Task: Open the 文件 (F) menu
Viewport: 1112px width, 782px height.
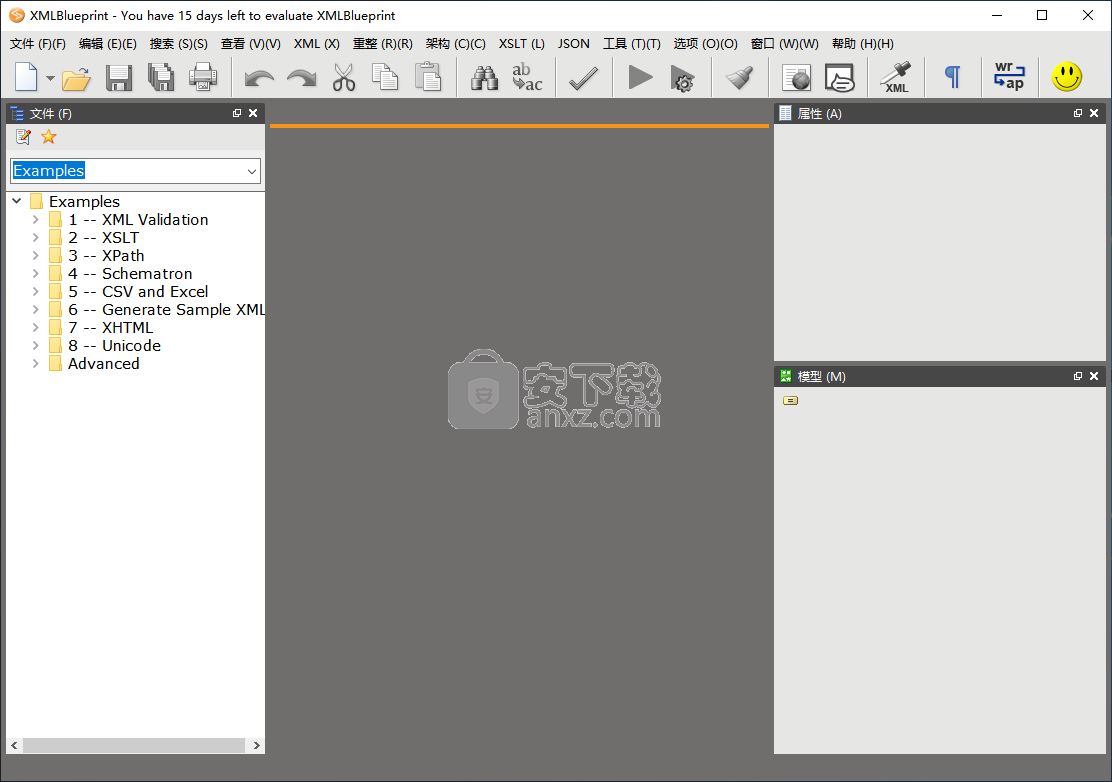Action: click(38, 44)
